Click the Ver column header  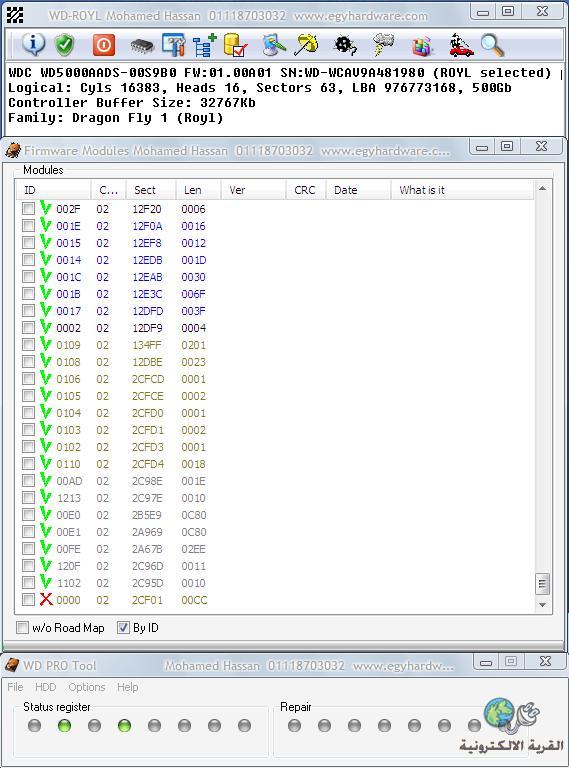tap(253, 190)
